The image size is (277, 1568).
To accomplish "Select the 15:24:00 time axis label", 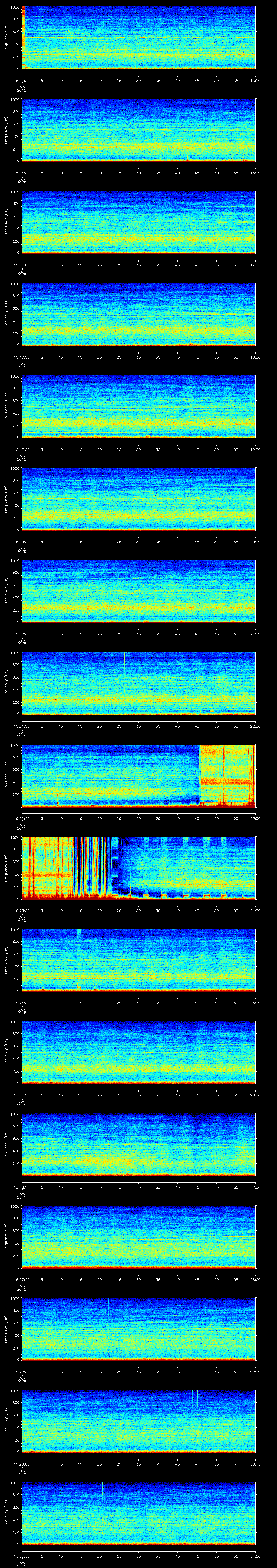I will coord(21,1003).
